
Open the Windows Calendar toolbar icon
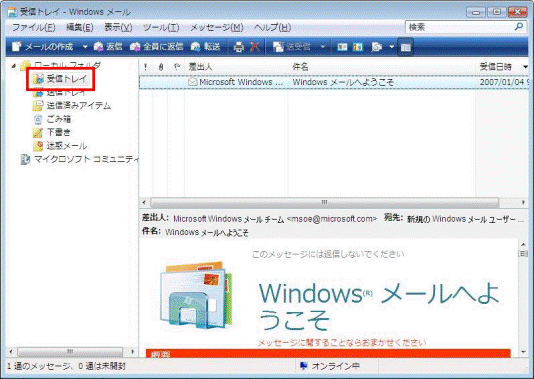coord(358,47)
